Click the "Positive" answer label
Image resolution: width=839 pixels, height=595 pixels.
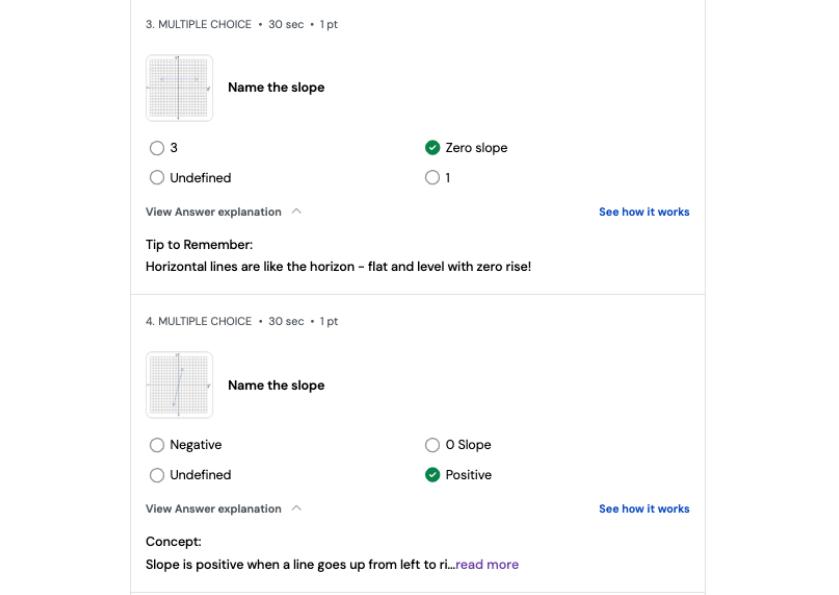click(x=468, y=475)
